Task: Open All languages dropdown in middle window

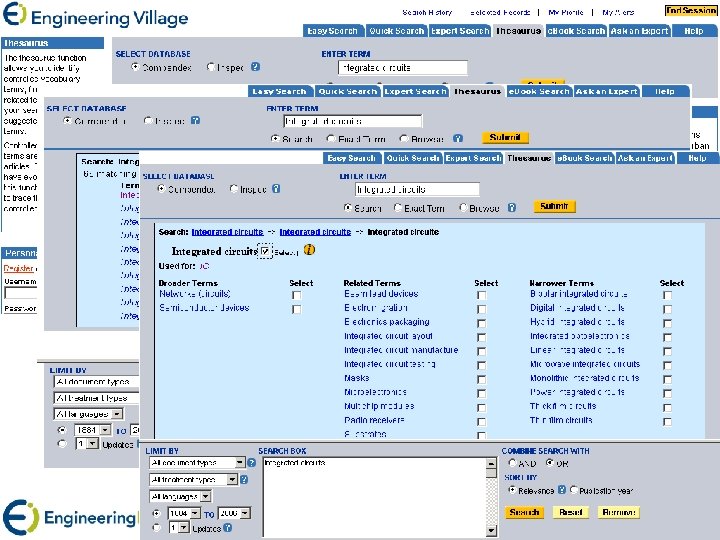Action: [x=88, y=414]
